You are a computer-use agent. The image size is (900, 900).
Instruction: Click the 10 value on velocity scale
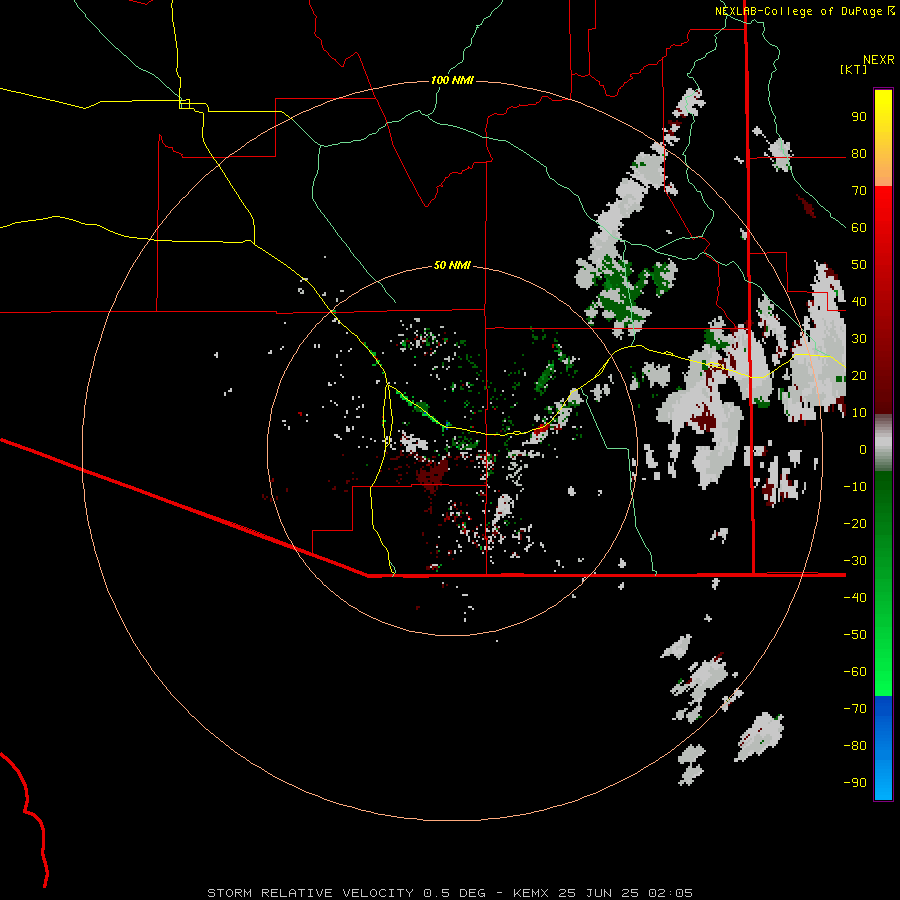point(859,413)
